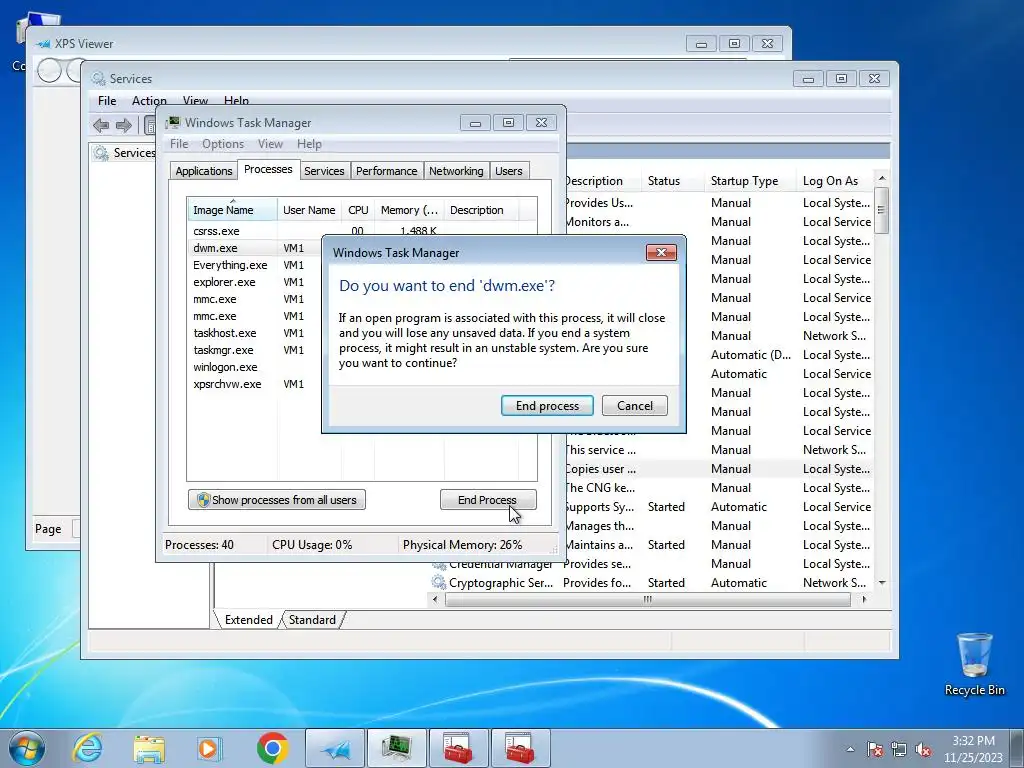This screenshot has height=768, width=1024.
Task: Sort processes by Image Name column
Action: 232,210
